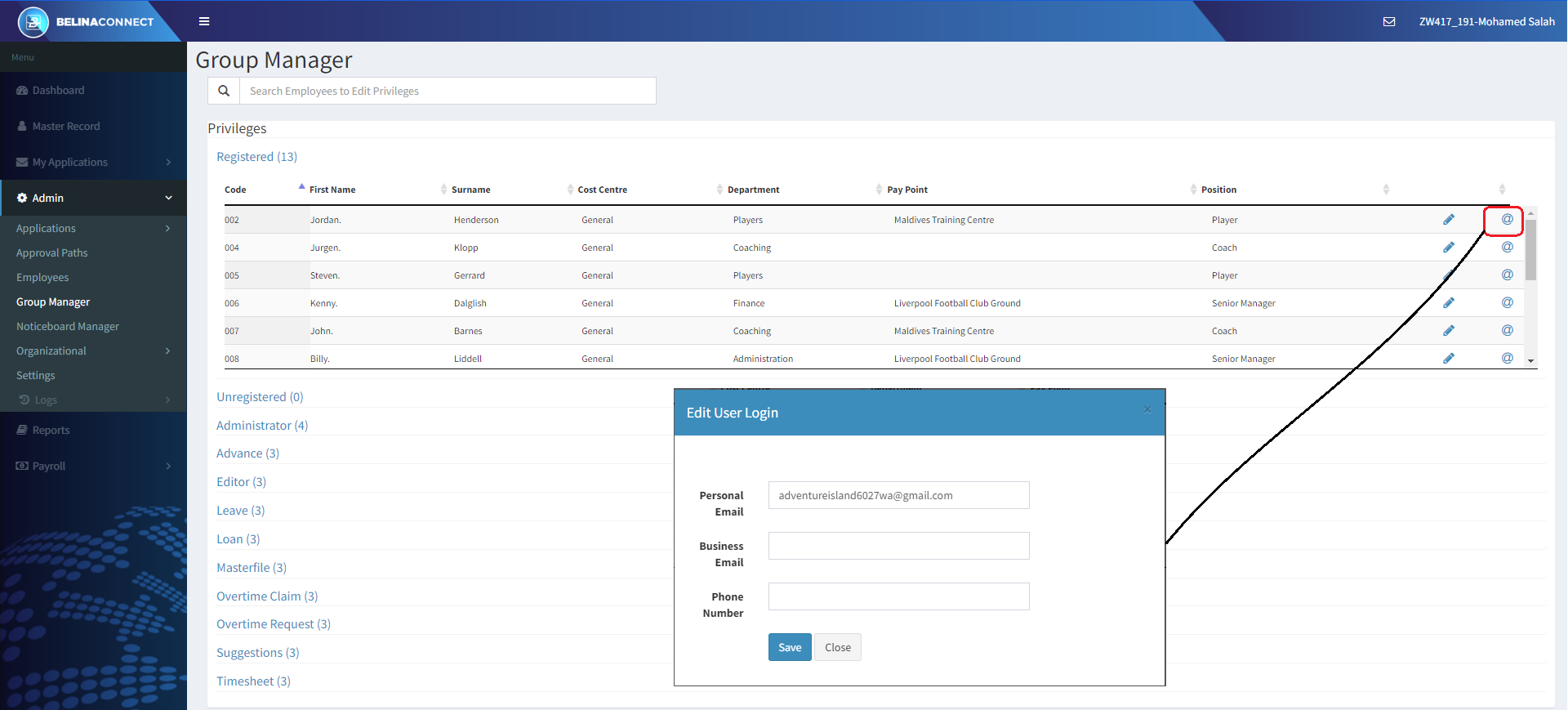This screenshot has width=1568, height=710.
Task: Expand Editor (3) group
Action: coord(241,482)
